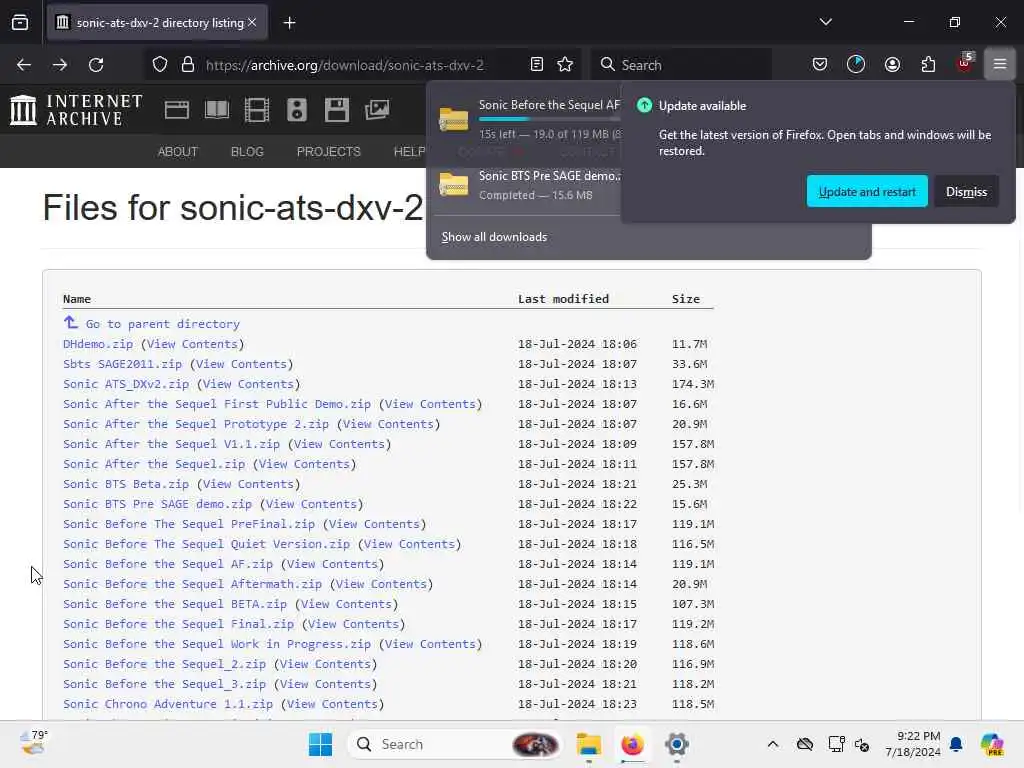Open the PROJECTS menu item
The height and width of the screenshot is (768, 1024).
point(328,152)
